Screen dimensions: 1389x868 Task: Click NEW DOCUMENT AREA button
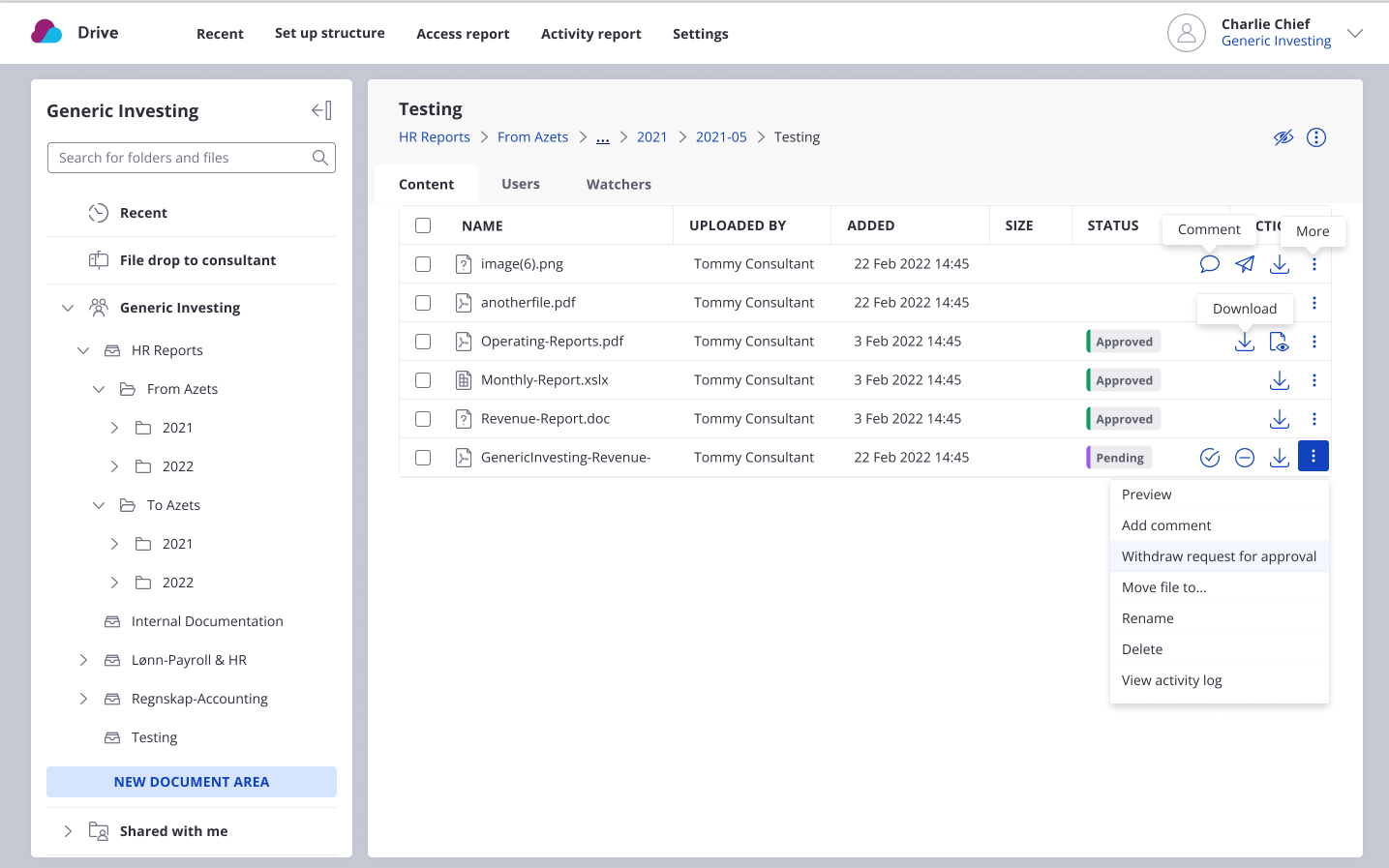click(192, 782)
